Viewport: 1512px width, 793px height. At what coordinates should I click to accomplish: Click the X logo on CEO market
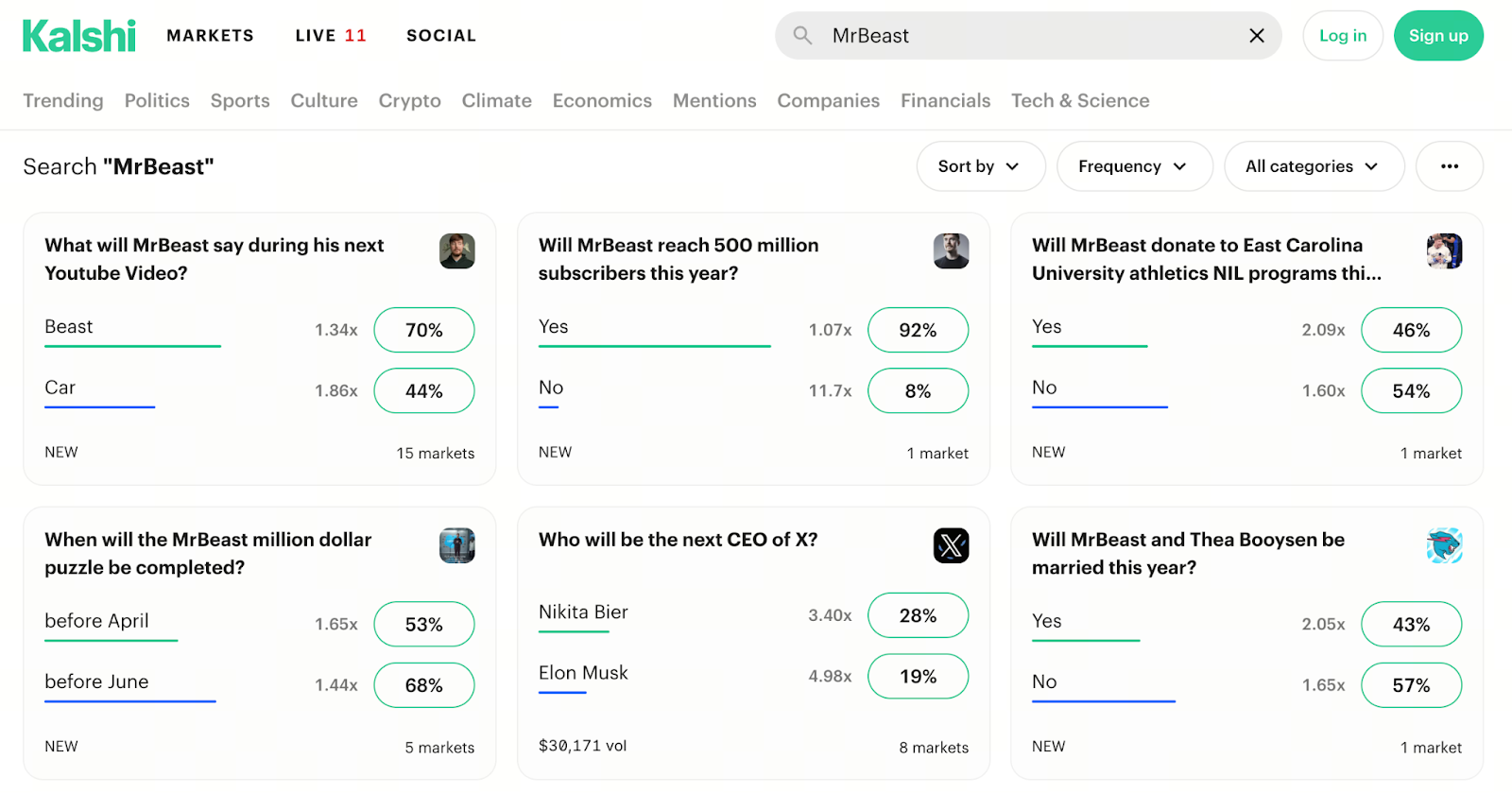click(951, 545)
